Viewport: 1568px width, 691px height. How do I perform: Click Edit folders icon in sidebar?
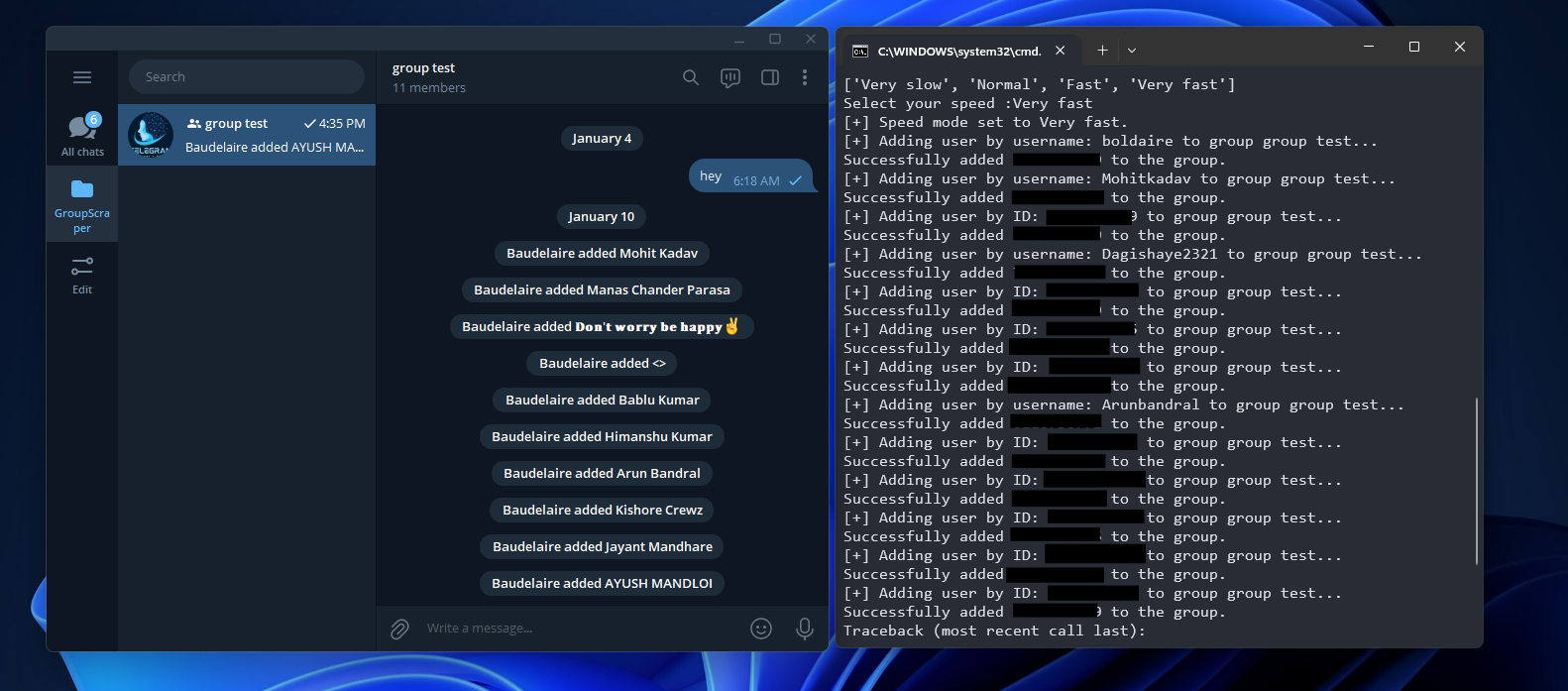pyautogui.click(x=82, y=275)
